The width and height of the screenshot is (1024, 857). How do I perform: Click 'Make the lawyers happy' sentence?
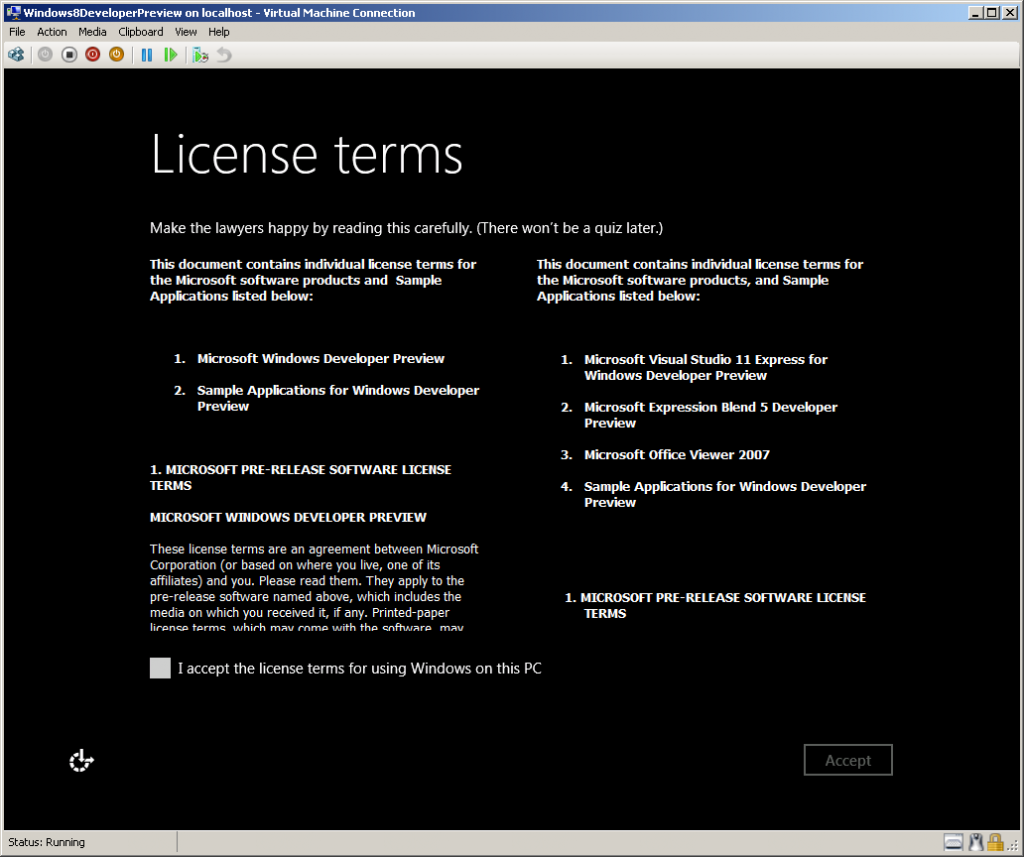coord(406,228)
